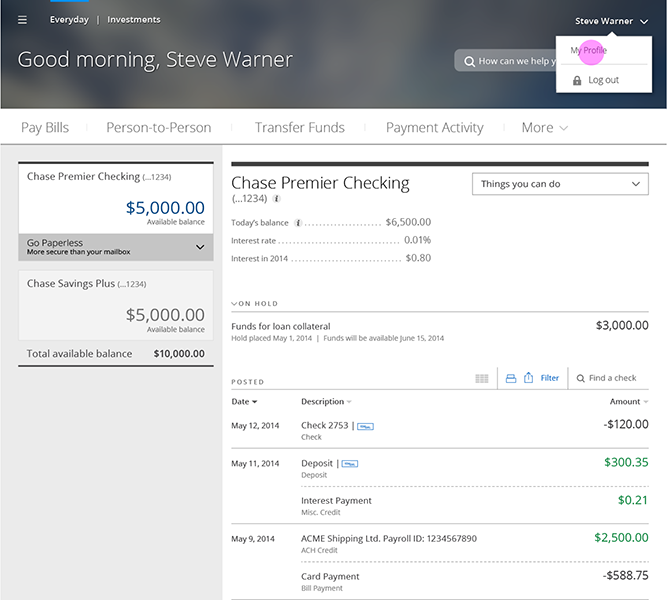This screenshot has height=600, width=667.
Task: Open the More menu dropdown
Action: (x=544, y=128)
